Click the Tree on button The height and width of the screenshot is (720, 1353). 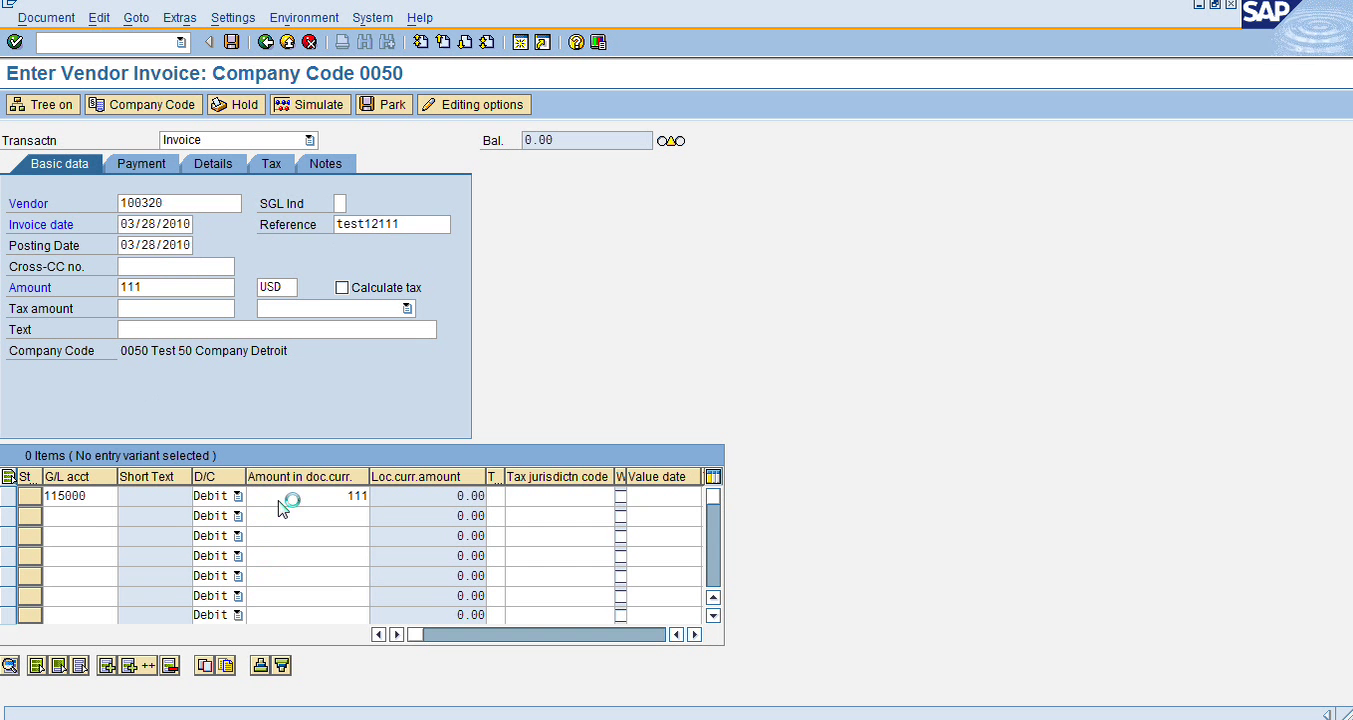tap(43, 105)
